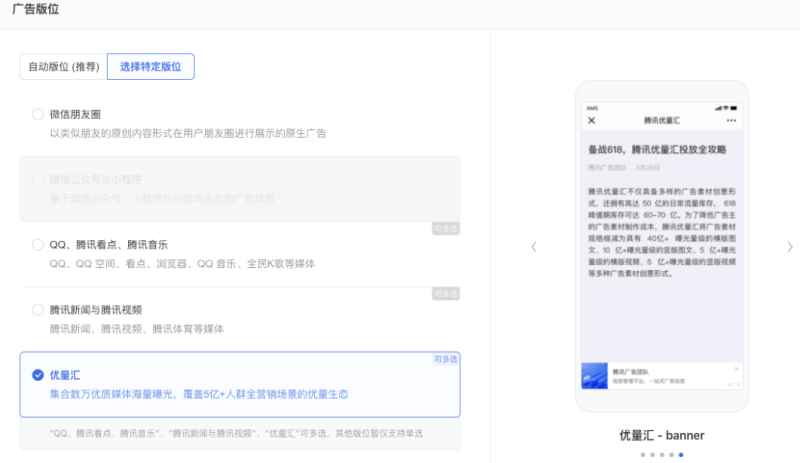Click 可多选 tag on 腾讯新闻与腾讯视频 row
Viewport: 800px width, 463px height.
pos(446,294)
